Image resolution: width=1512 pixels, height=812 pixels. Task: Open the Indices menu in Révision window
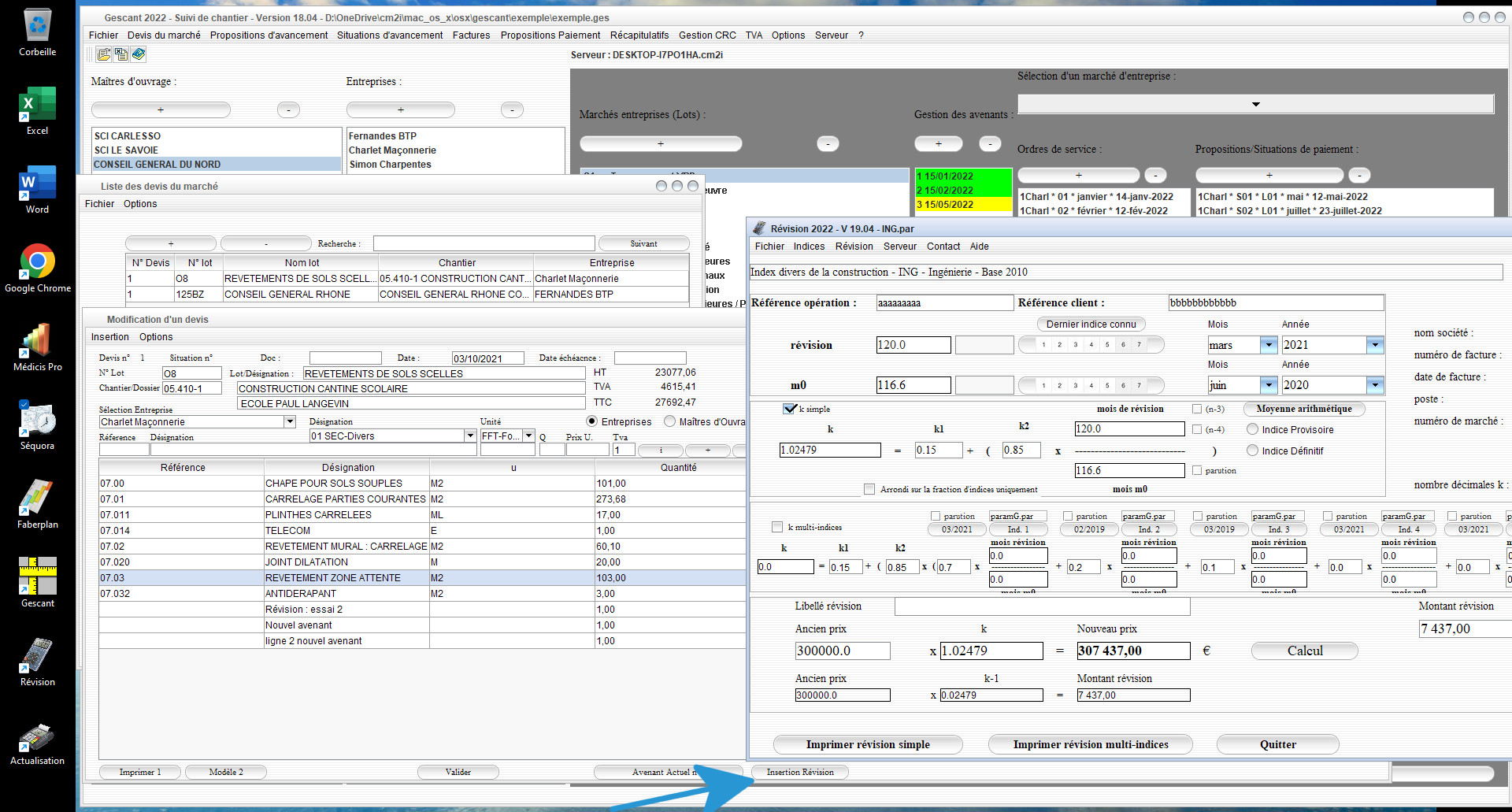pyautogui.click(x=809, y=247)
